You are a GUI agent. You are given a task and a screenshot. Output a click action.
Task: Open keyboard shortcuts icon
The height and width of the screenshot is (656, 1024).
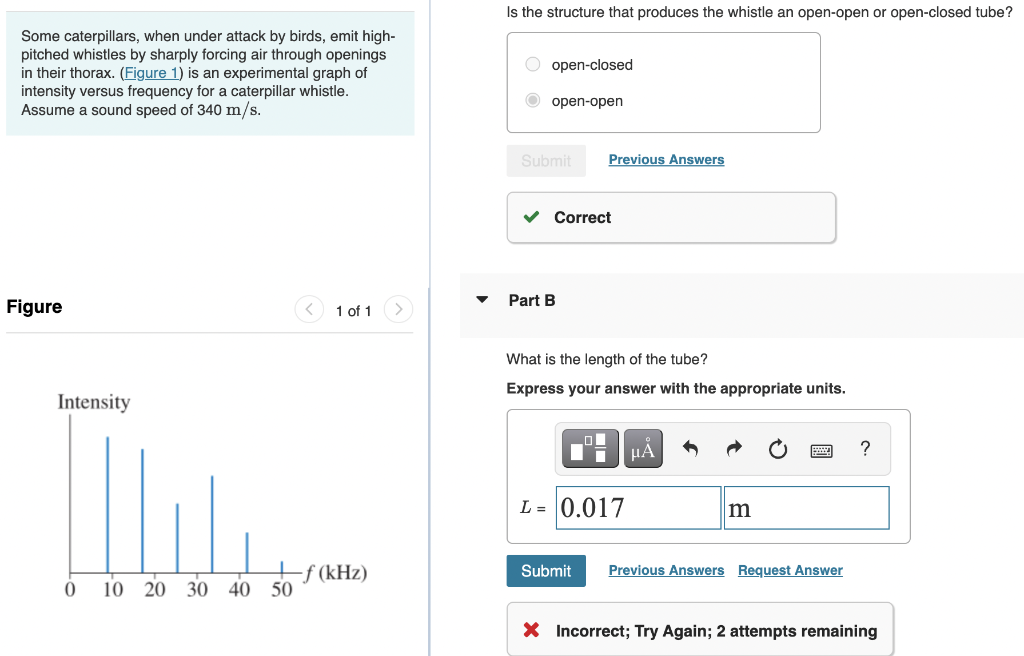(822, 450)
